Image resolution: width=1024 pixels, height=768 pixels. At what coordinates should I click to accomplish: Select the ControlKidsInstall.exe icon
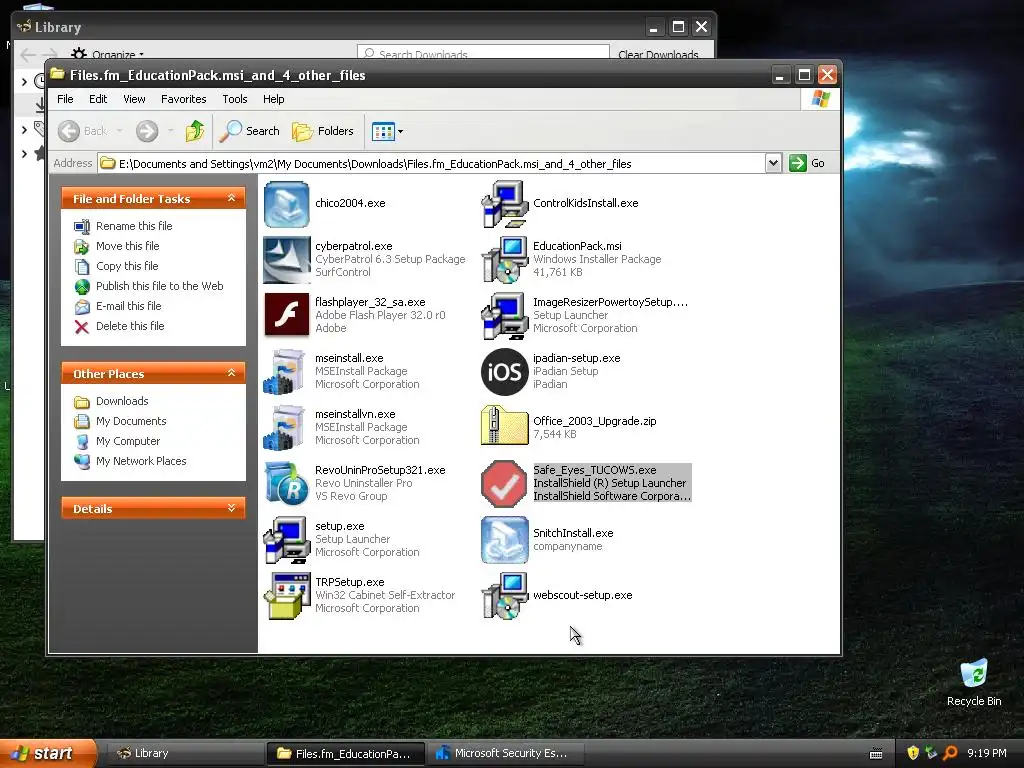click(x=504, y=204)
